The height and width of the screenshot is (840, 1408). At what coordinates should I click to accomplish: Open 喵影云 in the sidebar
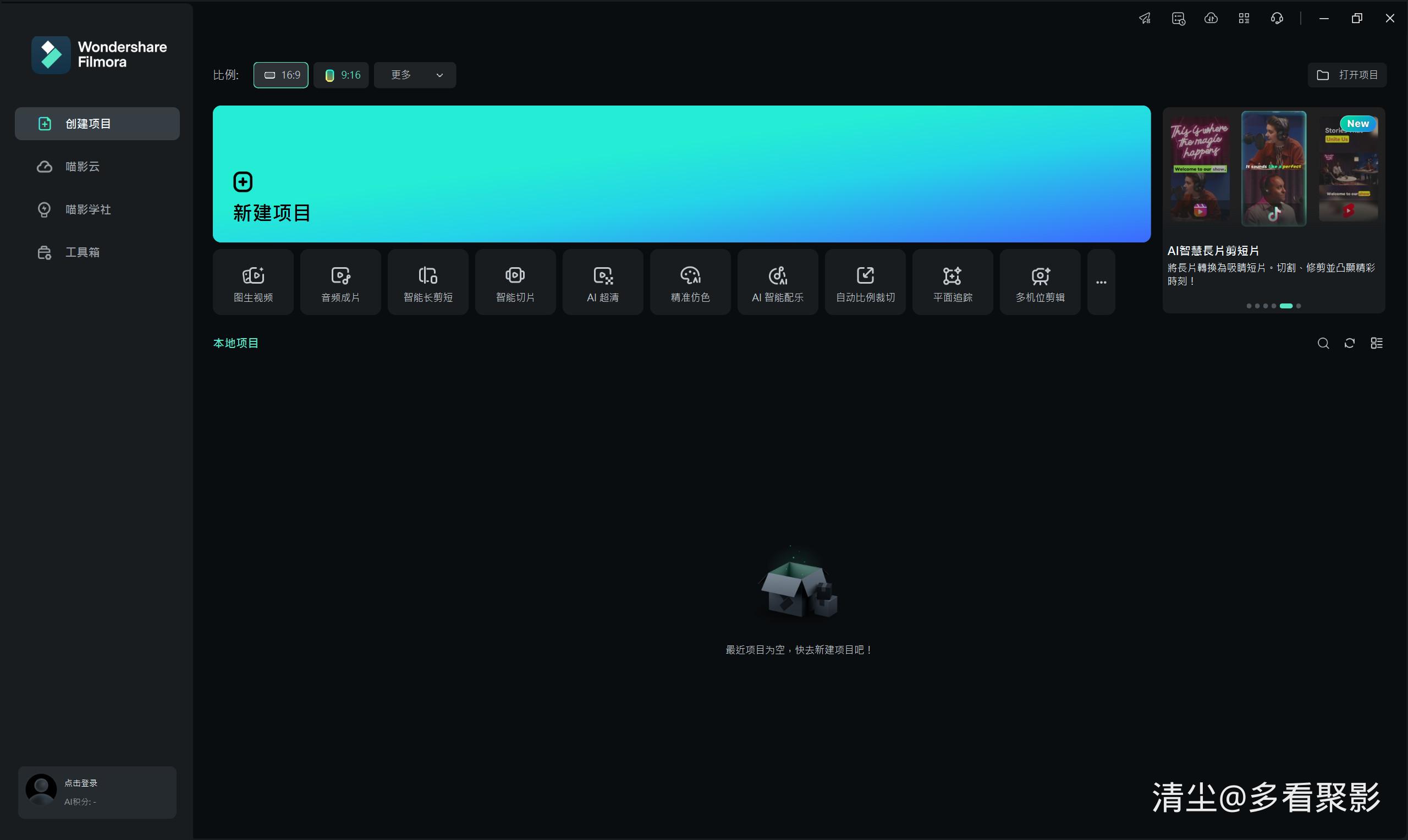click(82, 167)
